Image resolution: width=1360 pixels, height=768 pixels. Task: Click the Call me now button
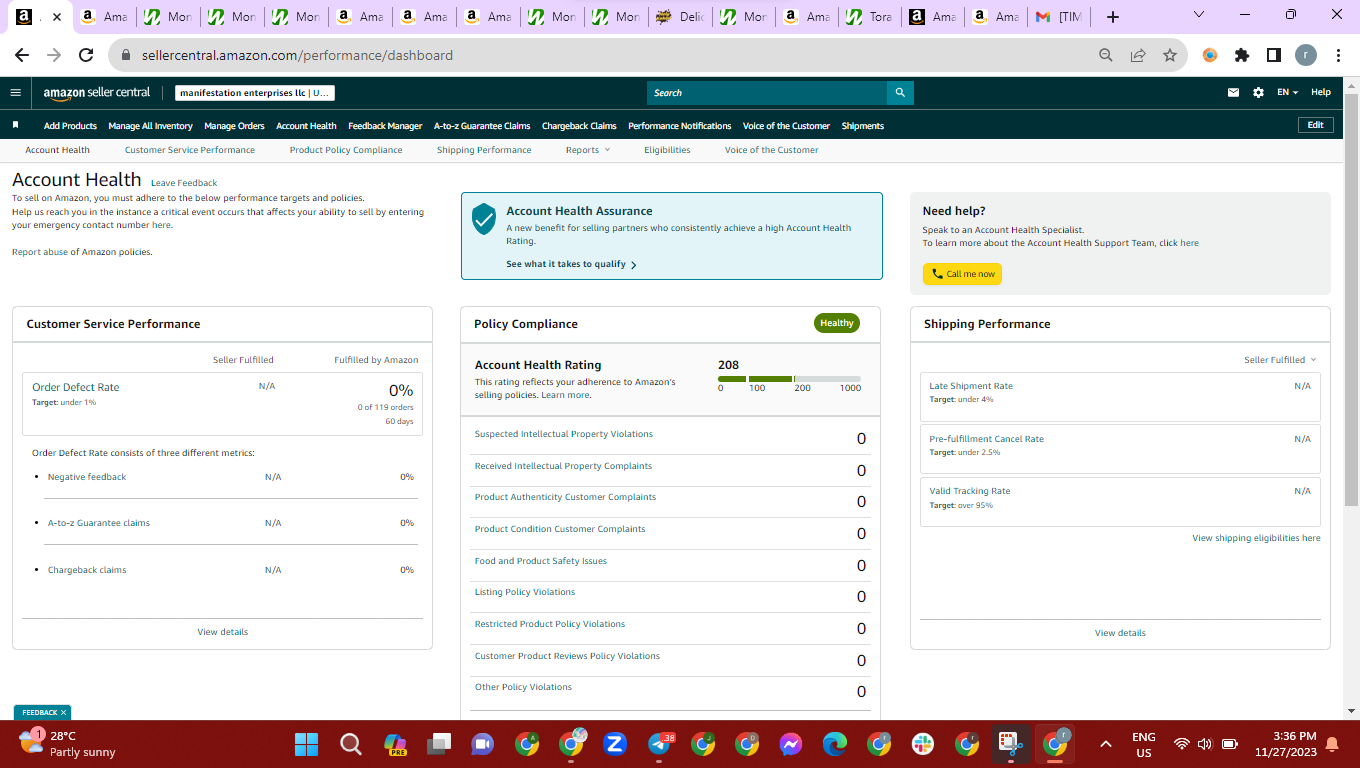(962, 274)
